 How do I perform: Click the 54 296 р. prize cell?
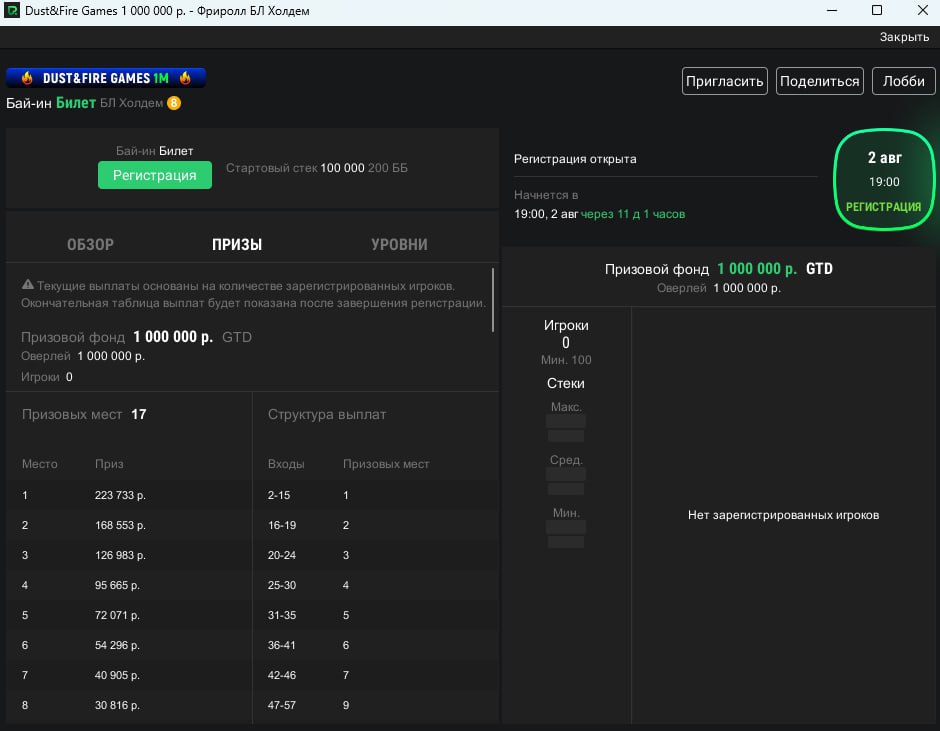coord(117,645)
